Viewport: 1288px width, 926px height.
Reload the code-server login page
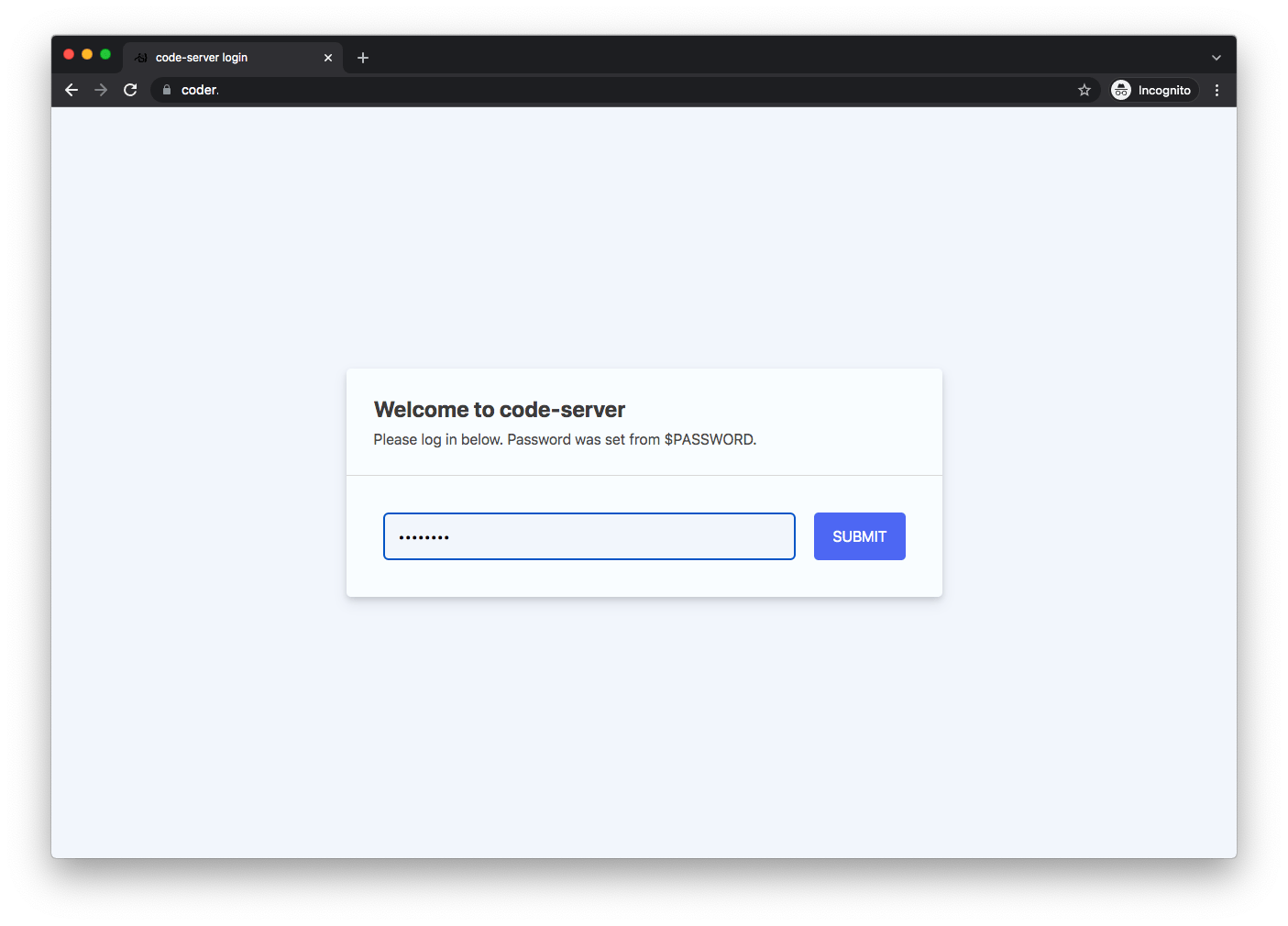pyautogui.click(x=130, y=90)
